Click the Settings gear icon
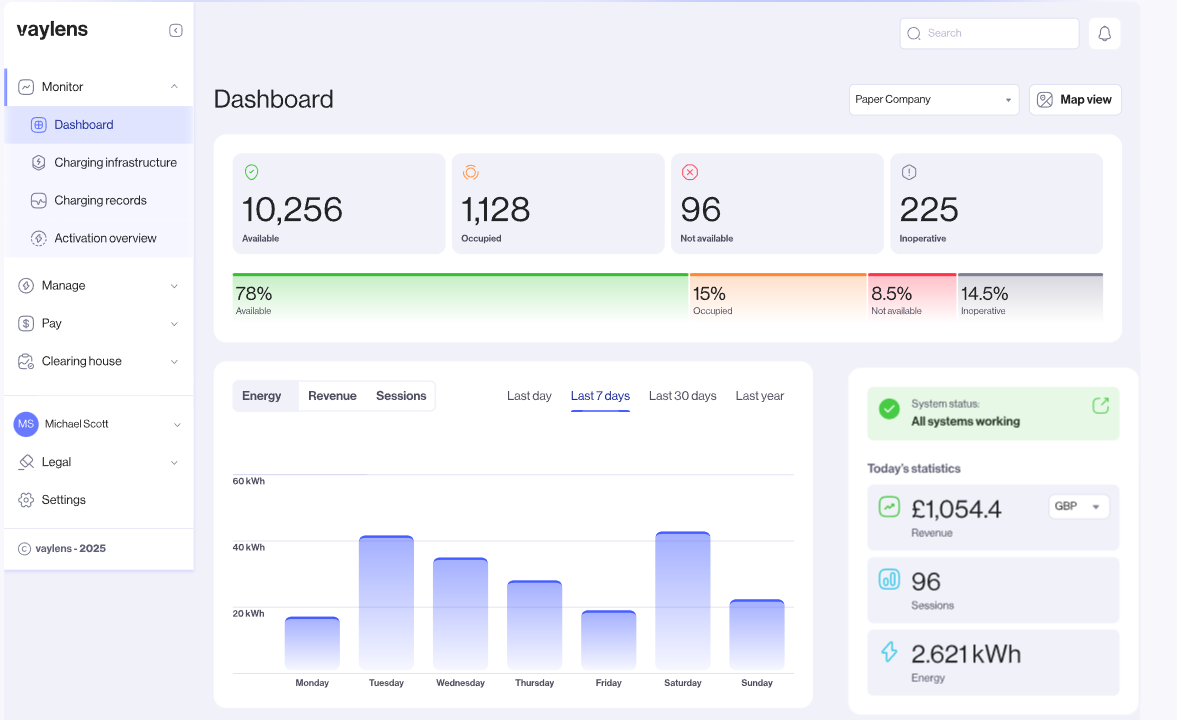 click(x=26, y=500)
